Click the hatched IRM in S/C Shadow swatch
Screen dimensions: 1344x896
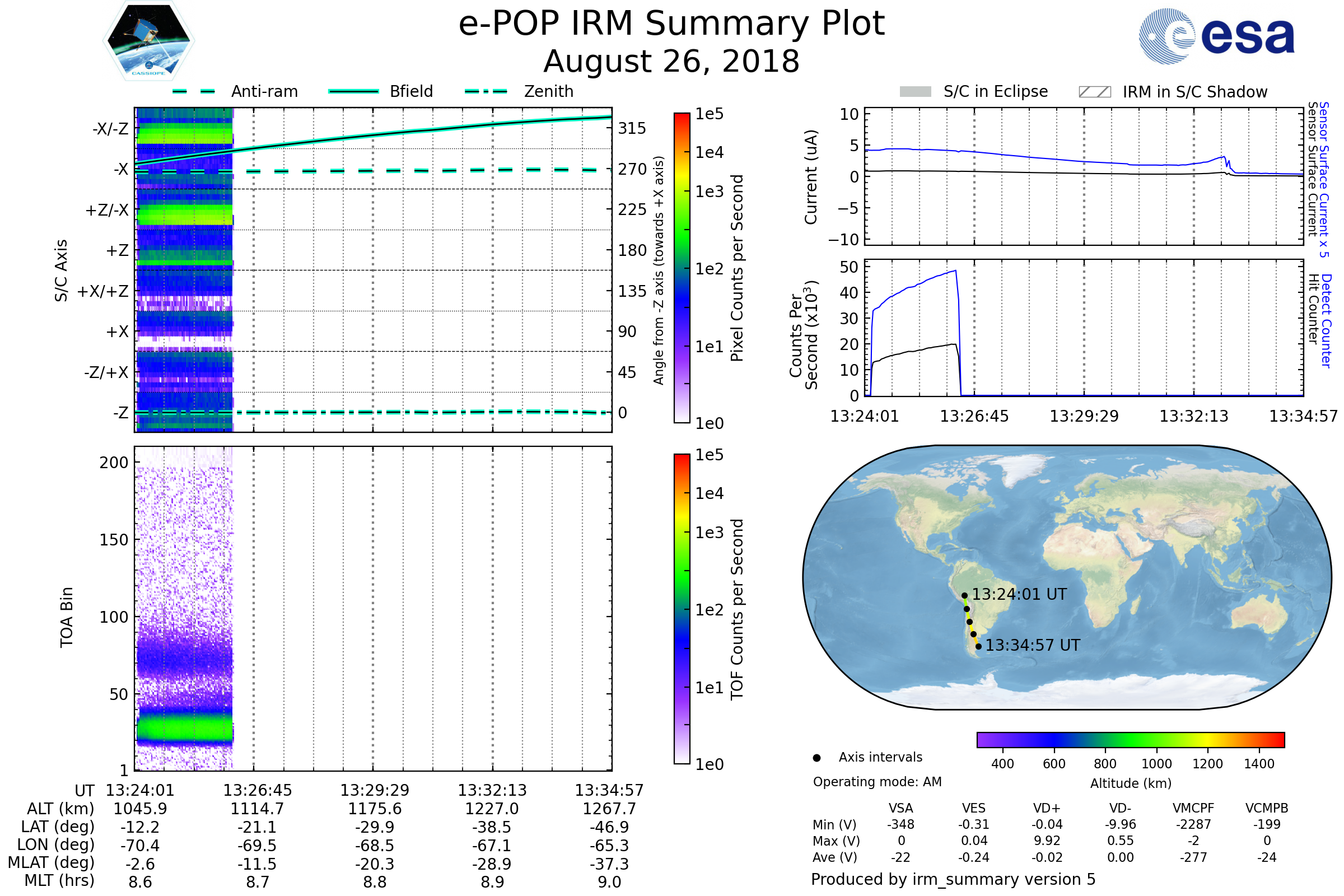tap(1094, 92)
